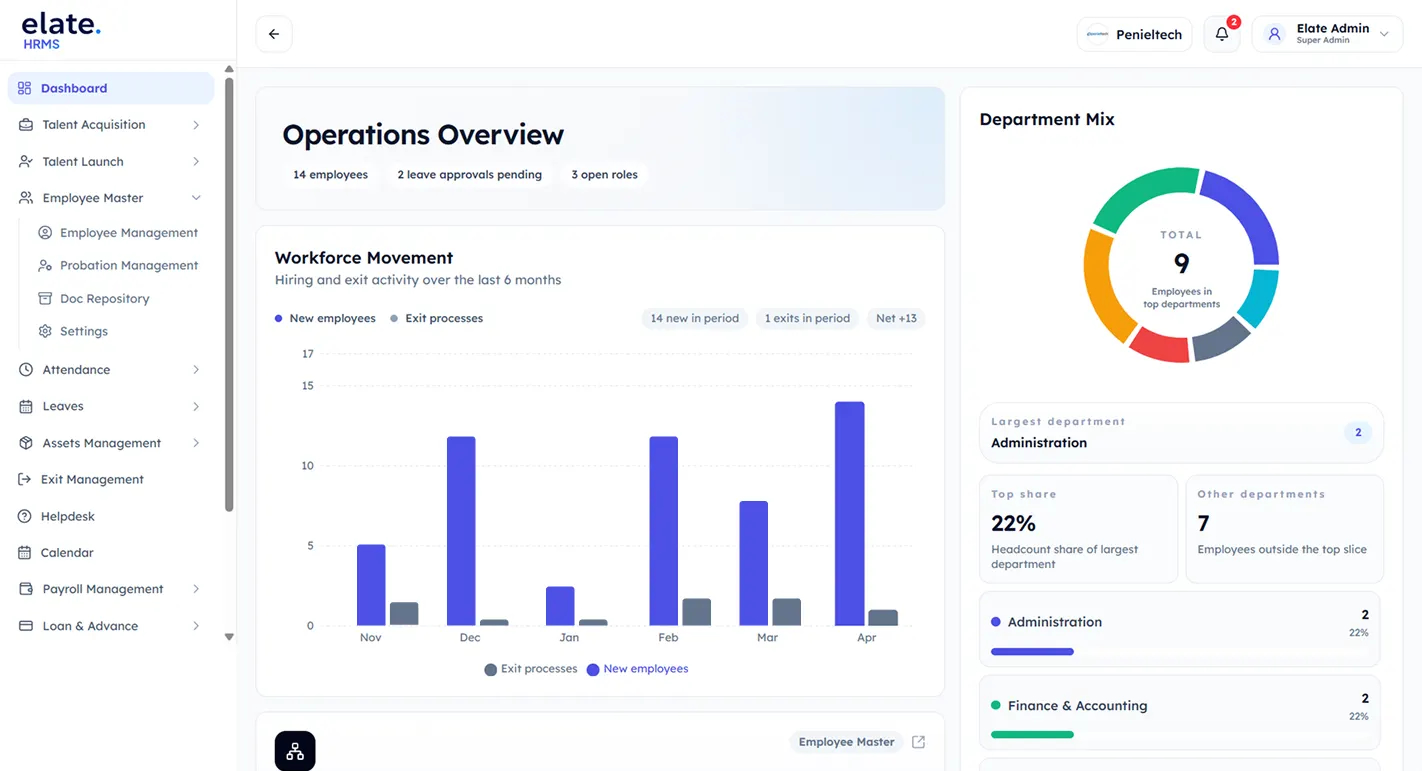Click the Calendar icon in sidebar
The width and height of the screenshot is (1422, 771).
coord(25,553)
